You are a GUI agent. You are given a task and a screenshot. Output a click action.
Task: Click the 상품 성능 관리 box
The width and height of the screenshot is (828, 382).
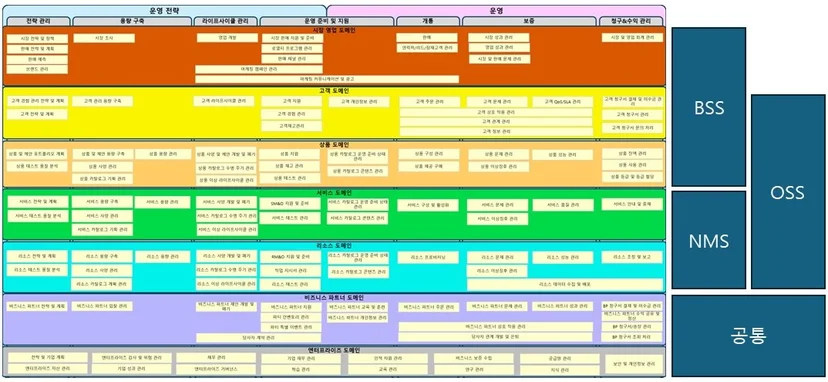[562, 155]
